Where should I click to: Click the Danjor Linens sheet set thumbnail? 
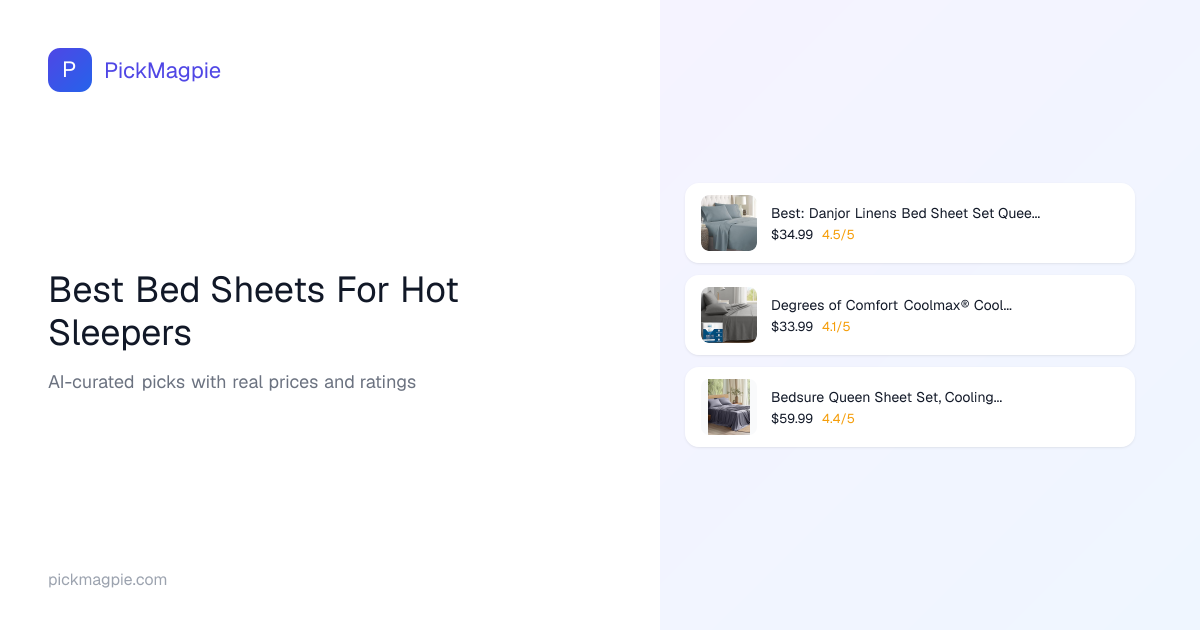coord(729,223)
